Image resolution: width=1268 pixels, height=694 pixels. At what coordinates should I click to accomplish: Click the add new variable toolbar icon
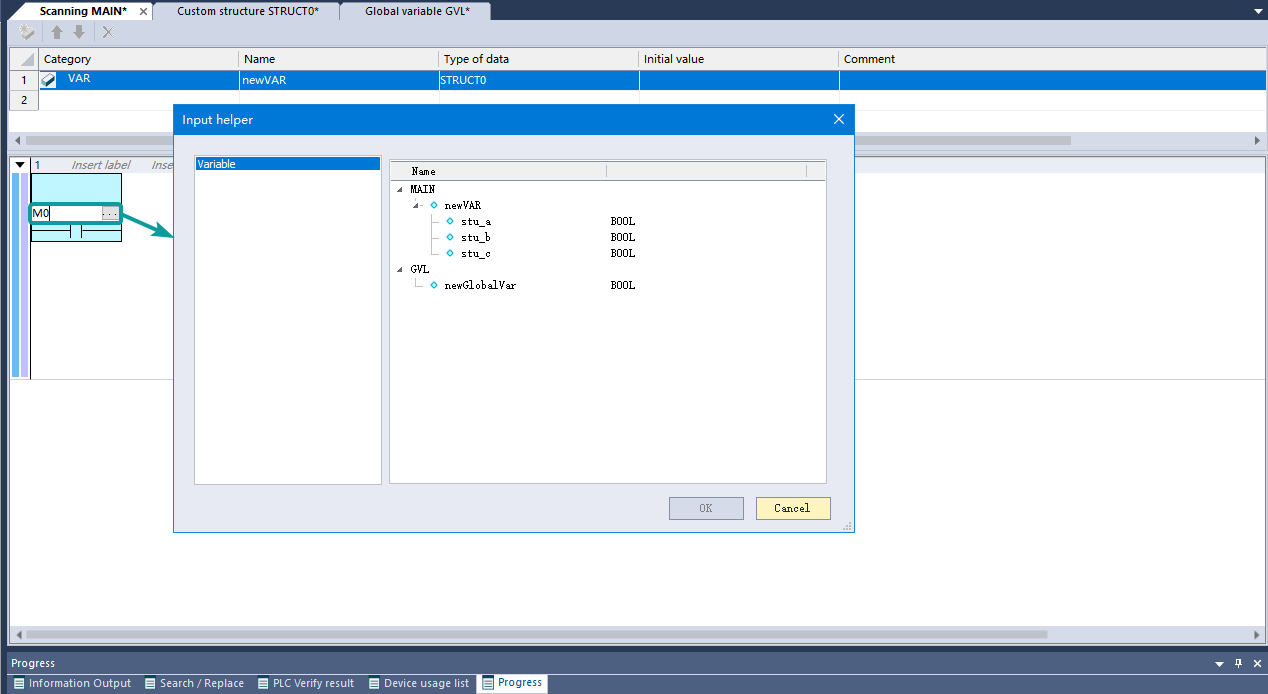pos(26,32)
